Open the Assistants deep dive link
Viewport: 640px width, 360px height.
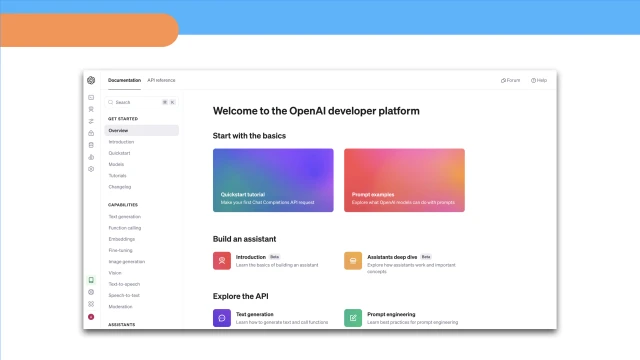(392, 257)
